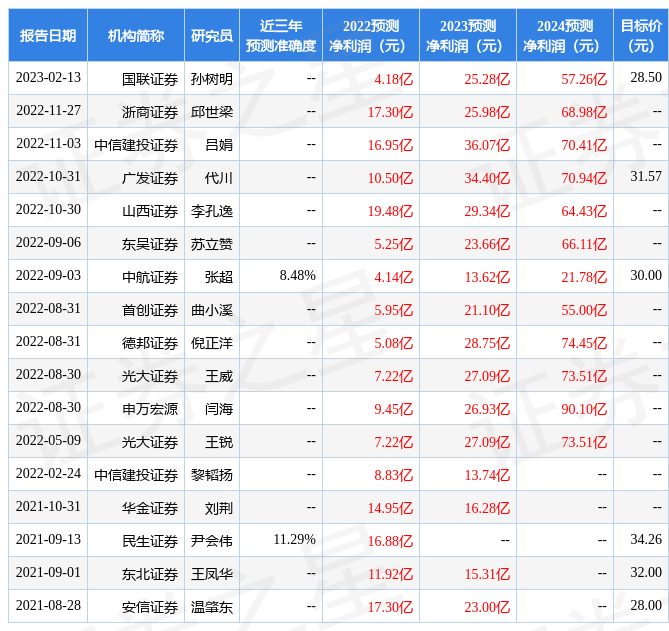
Task: Click researcher name 孙树明
Action: pyautogui.click(x=212, y=79)
